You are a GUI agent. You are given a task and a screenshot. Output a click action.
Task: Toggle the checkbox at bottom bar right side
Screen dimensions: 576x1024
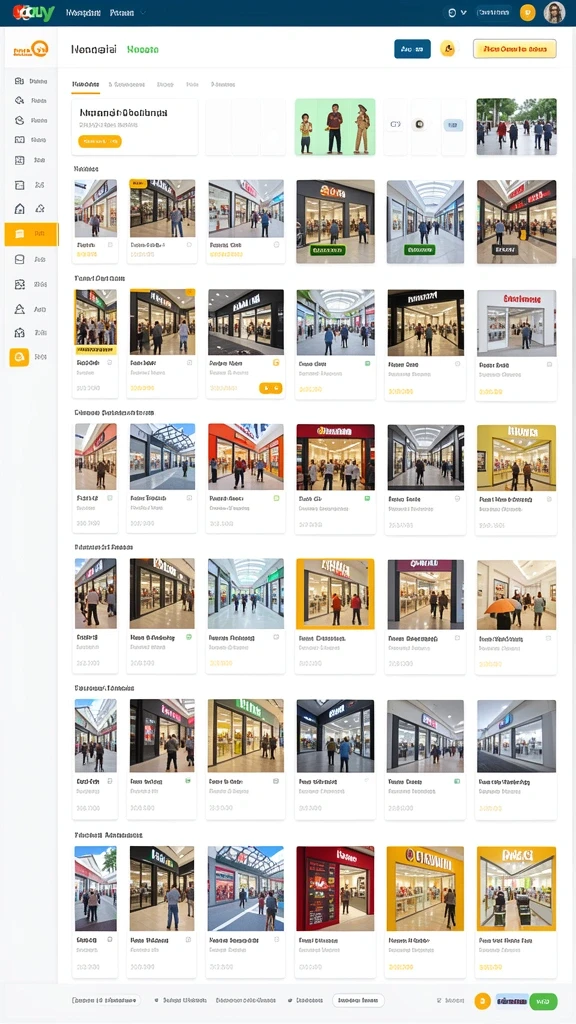click(x=439, y=1000)
